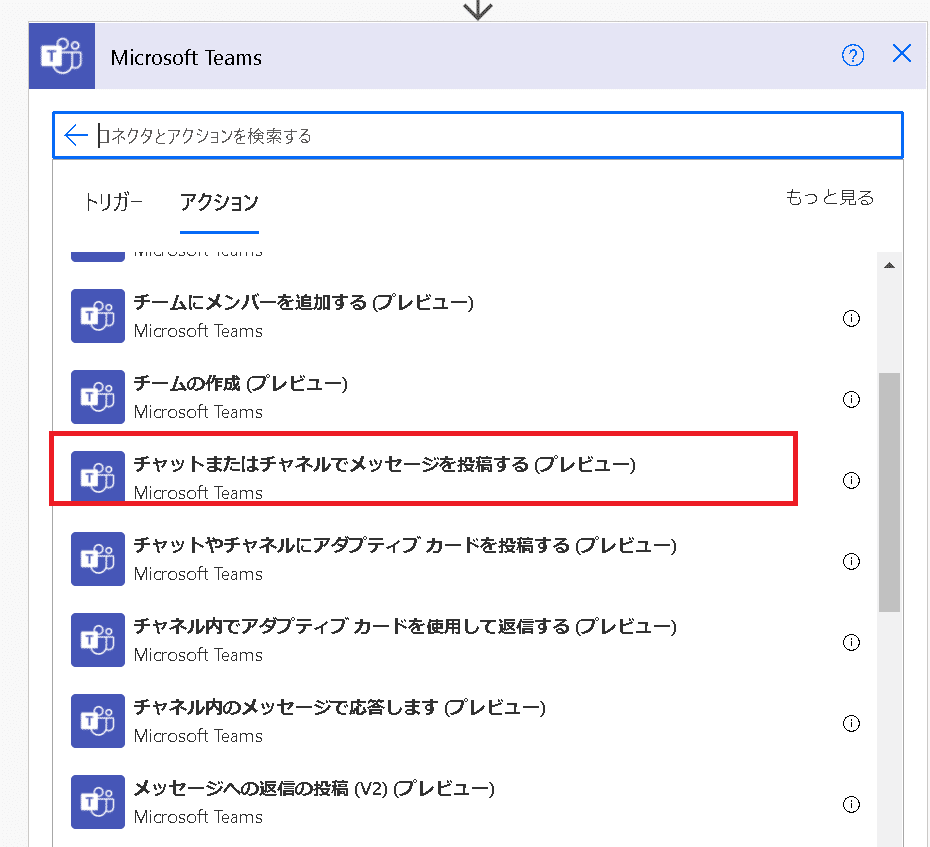
Task: Click Teams icon for アダプティブ カードを使用して返信する
Action: (x=98, y=639)
